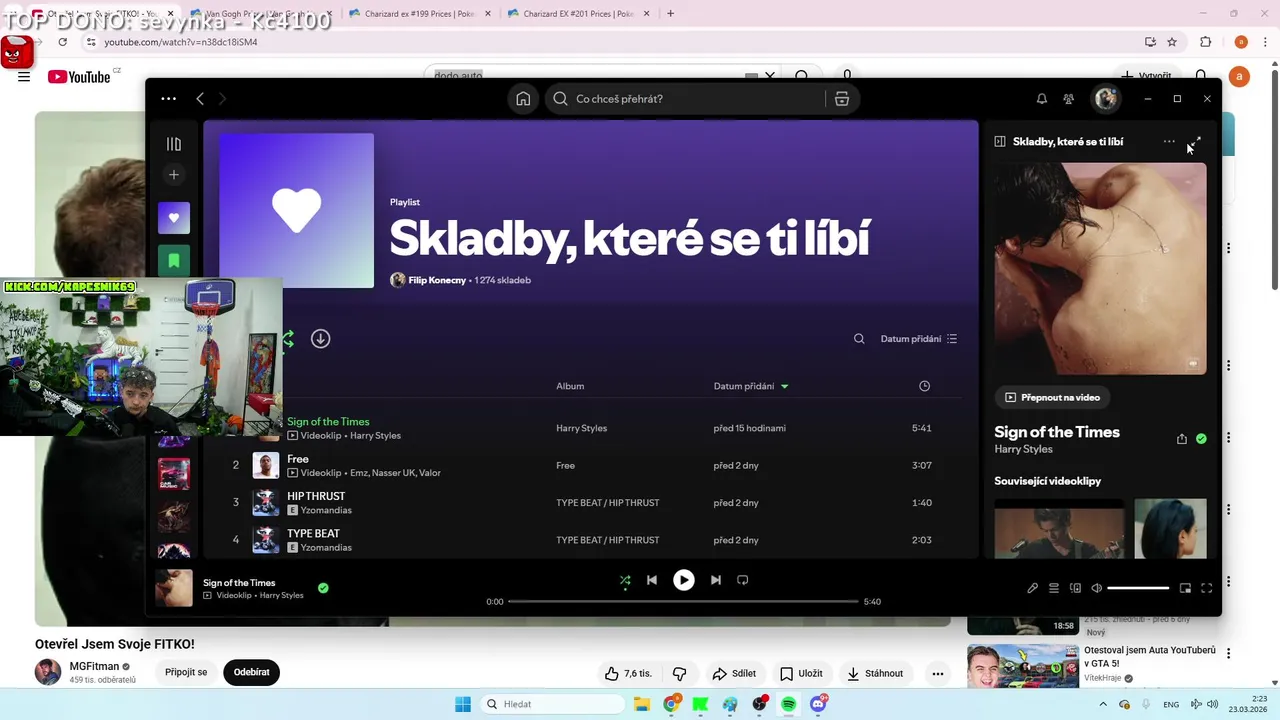Bookmark the page with the star icon

click(x=1172, y=42)
